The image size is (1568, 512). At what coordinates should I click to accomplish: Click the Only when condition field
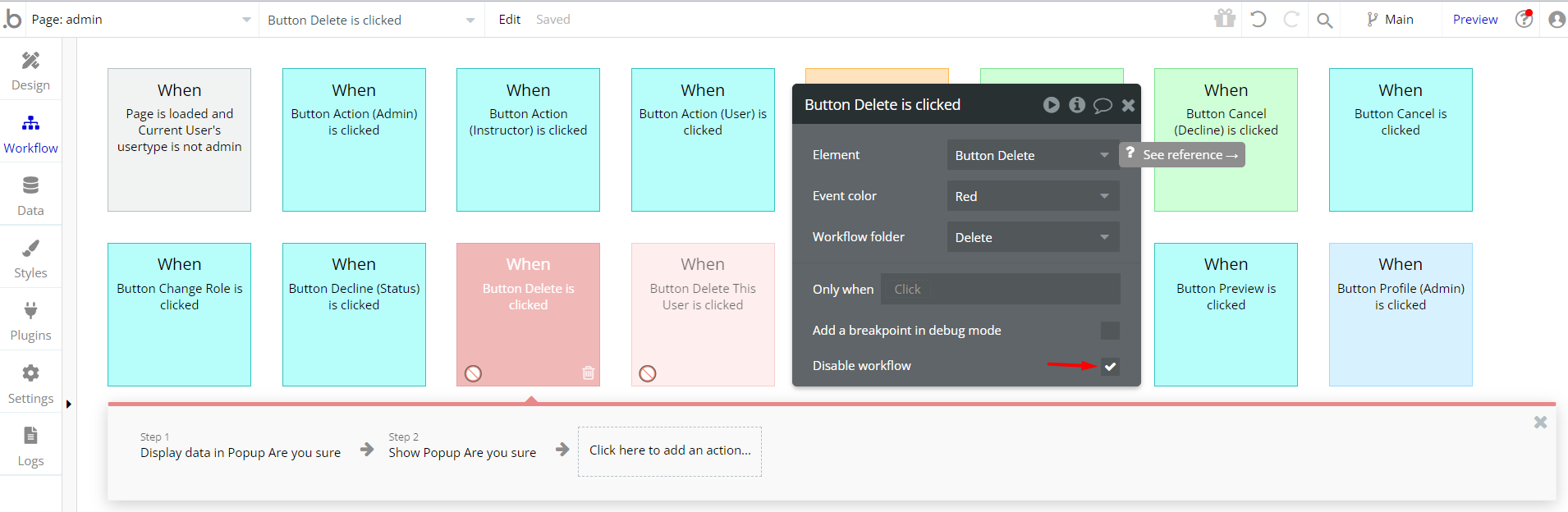tap(1000, 289)
